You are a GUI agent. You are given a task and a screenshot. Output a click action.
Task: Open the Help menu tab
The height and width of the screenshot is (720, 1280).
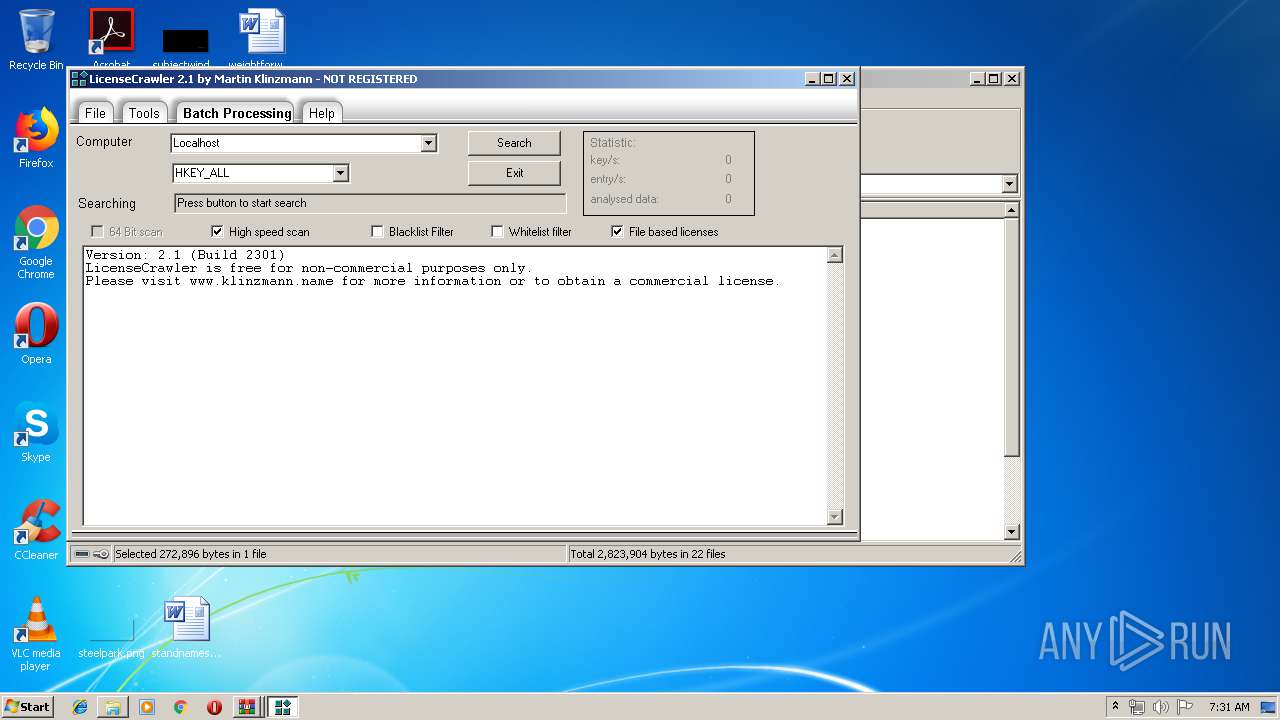tap(322, 113)
